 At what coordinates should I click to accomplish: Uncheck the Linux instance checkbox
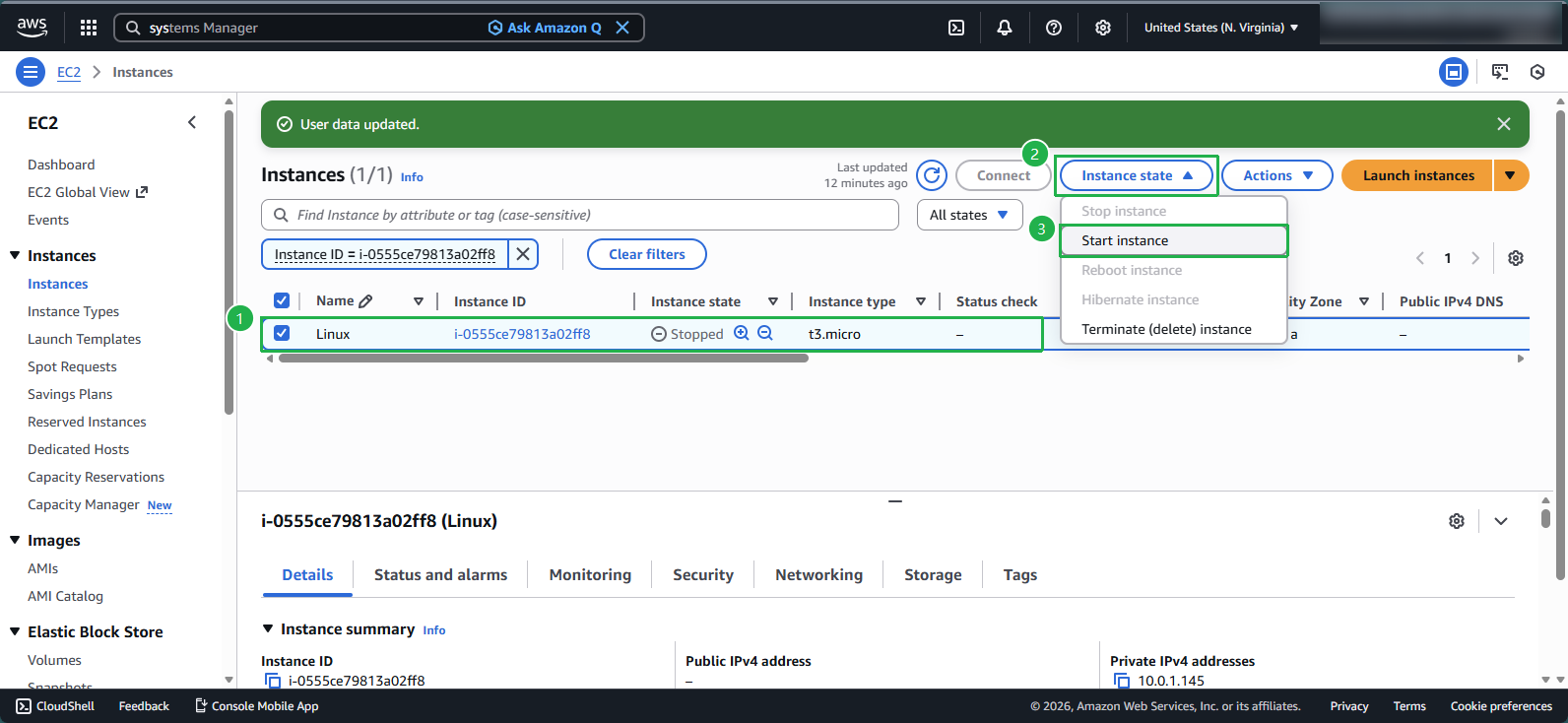(x=282, y=333)
